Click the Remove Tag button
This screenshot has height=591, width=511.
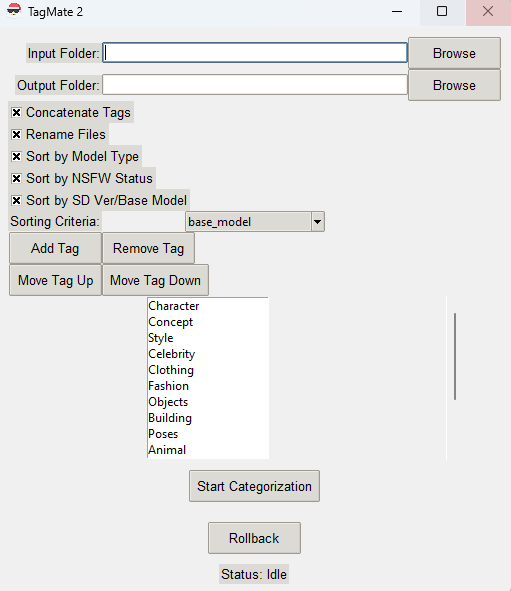click(148, 248)
